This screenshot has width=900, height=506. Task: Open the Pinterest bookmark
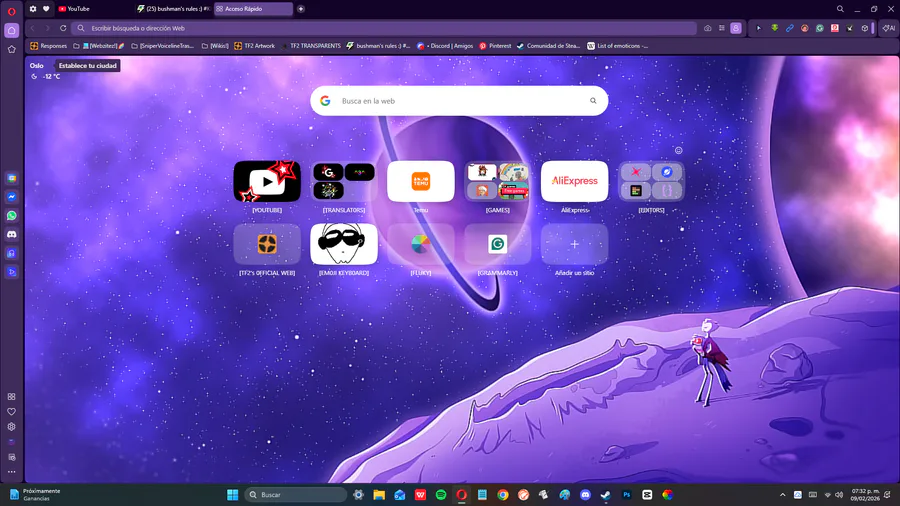point(495,46)
